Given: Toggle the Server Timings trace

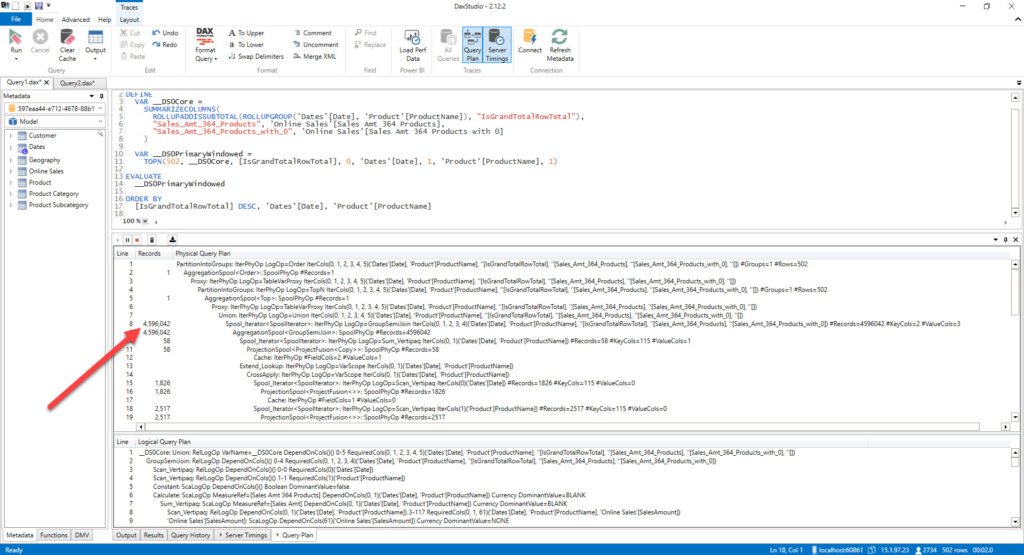Looking at the screenshot, I should coord(497,45).
